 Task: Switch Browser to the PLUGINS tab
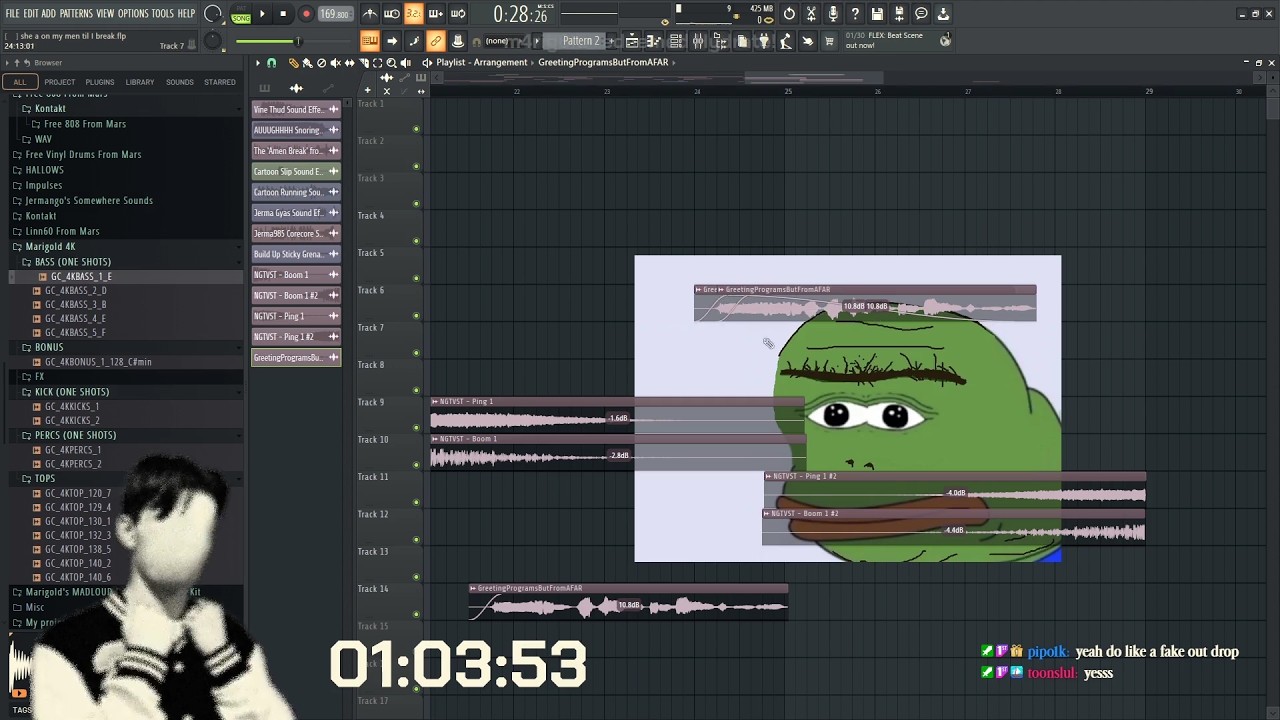point(100,82)
